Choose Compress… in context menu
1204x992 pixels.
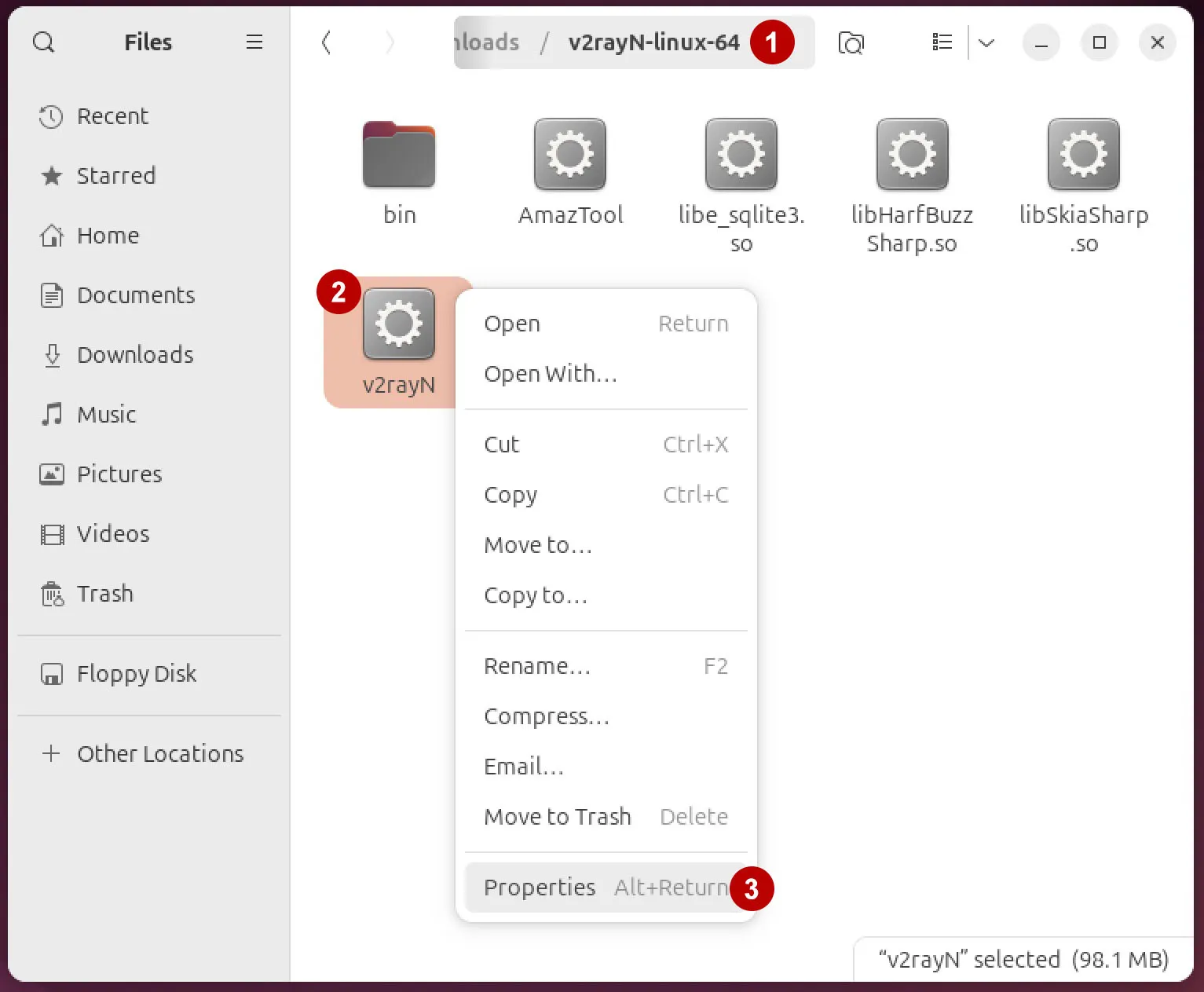point(606,716)
